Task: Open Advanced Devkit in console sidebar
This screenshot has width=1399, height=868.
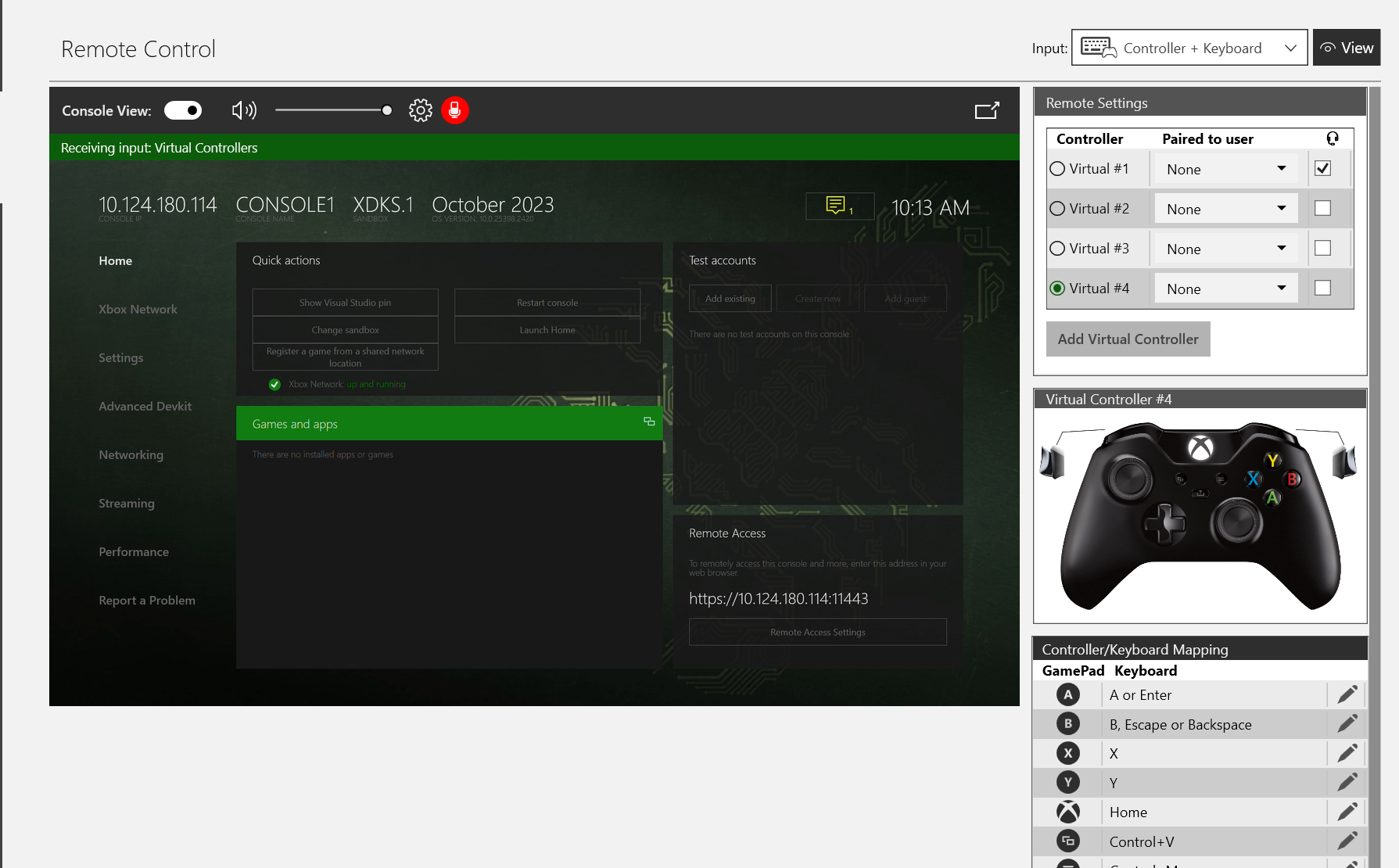Action: (x=145, y=407)
